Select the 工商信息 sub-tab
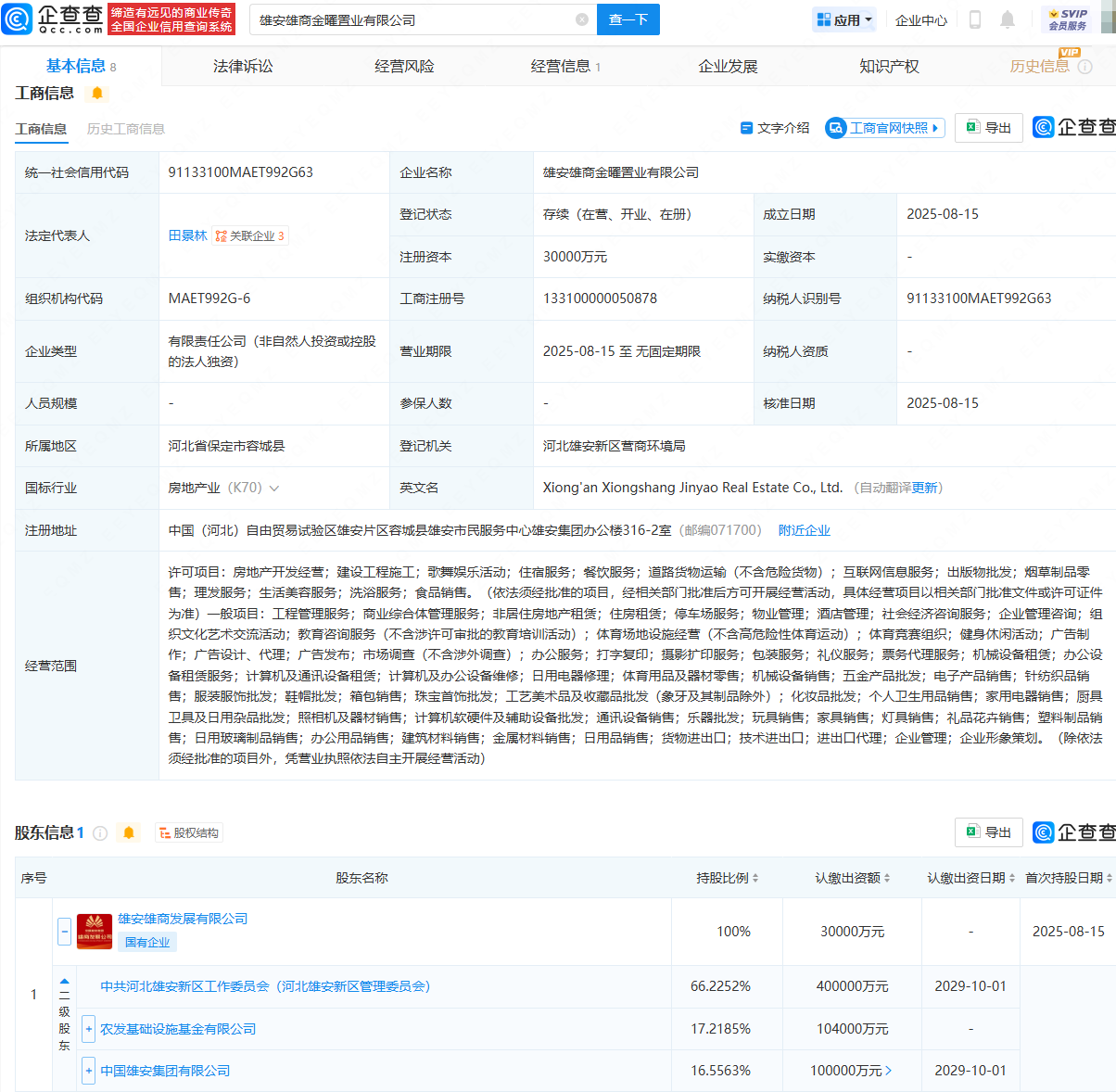Screen dimensions: 1116x1092 [x=41, y=129]
